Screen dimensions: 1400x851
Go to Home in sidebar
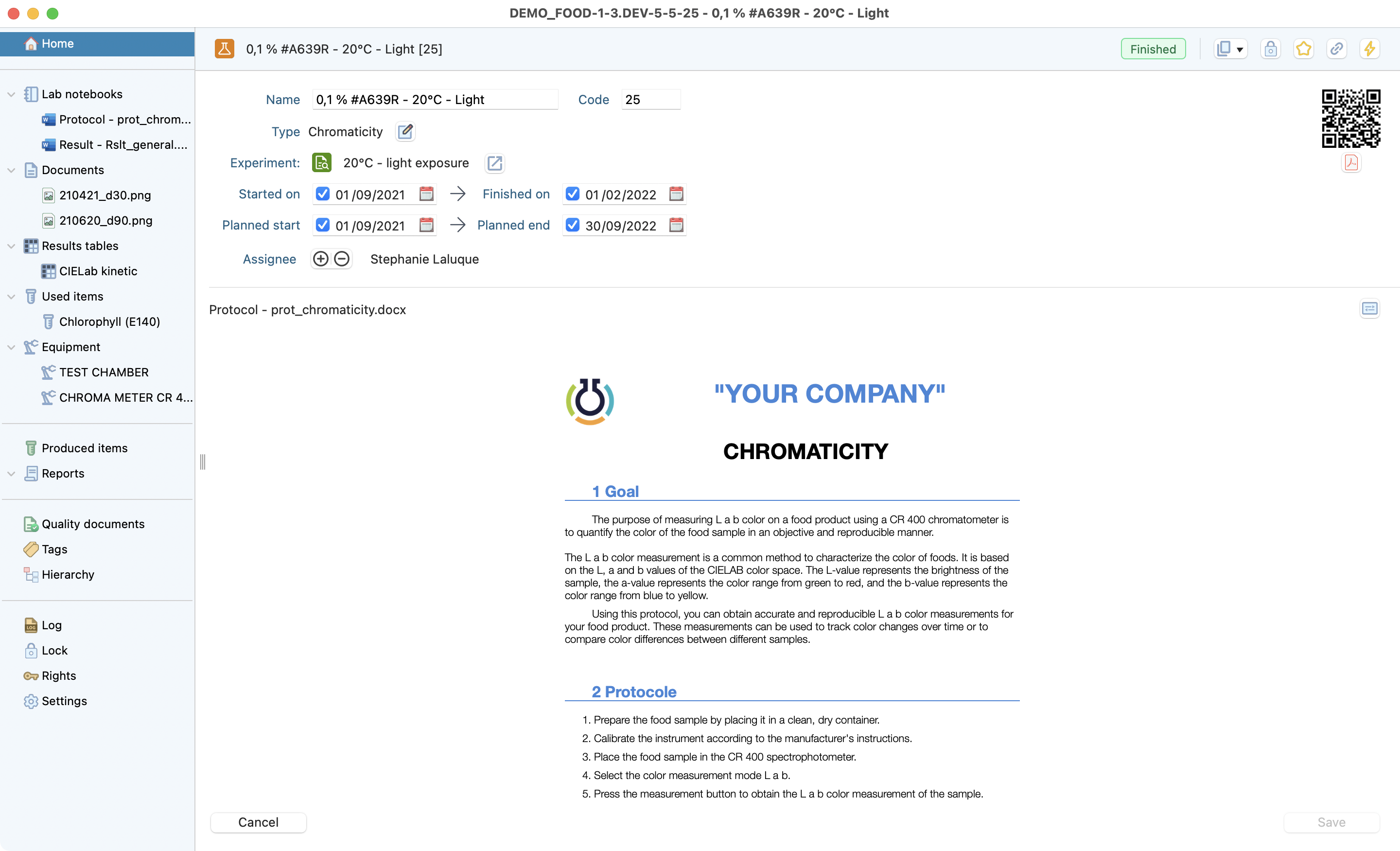[x=57, y=44]
